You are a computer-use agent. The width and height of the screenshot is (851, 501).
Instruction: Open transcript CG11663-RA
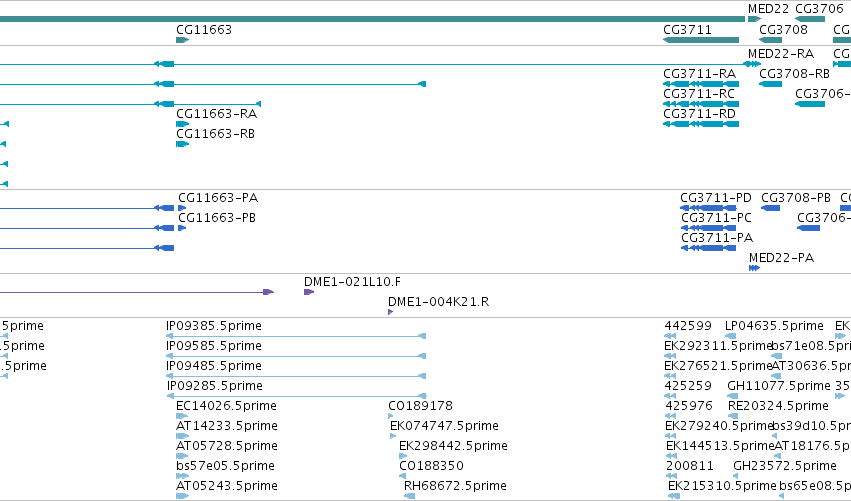(x=216, y=114)
